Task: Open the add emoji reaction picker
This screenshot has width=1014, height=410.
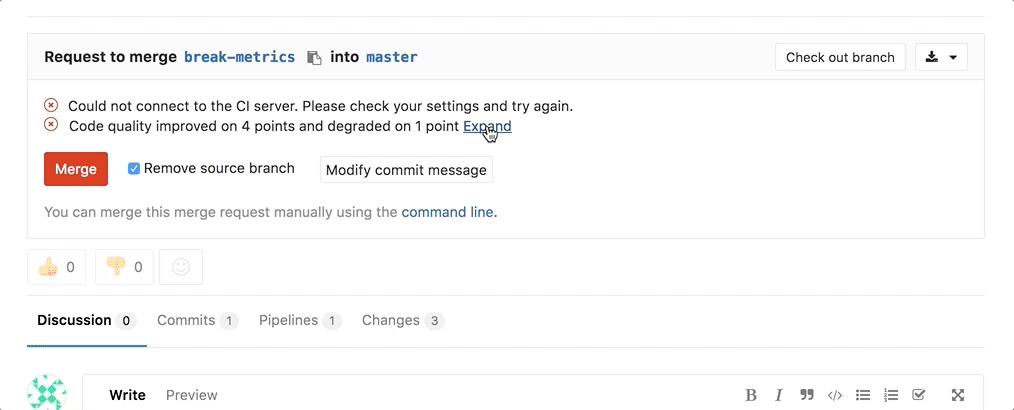Action: tap(181, 267)
